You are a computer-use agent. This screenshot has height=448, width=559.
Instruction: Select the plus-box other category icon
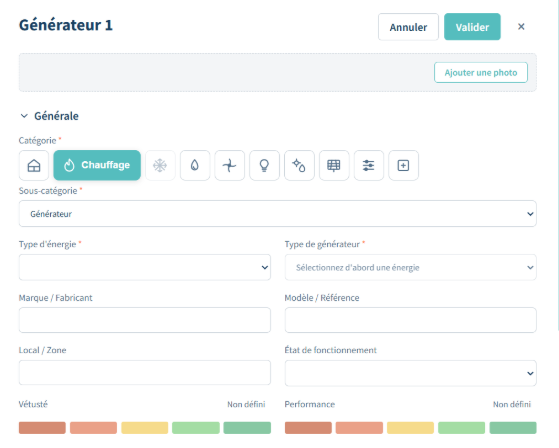403,165
